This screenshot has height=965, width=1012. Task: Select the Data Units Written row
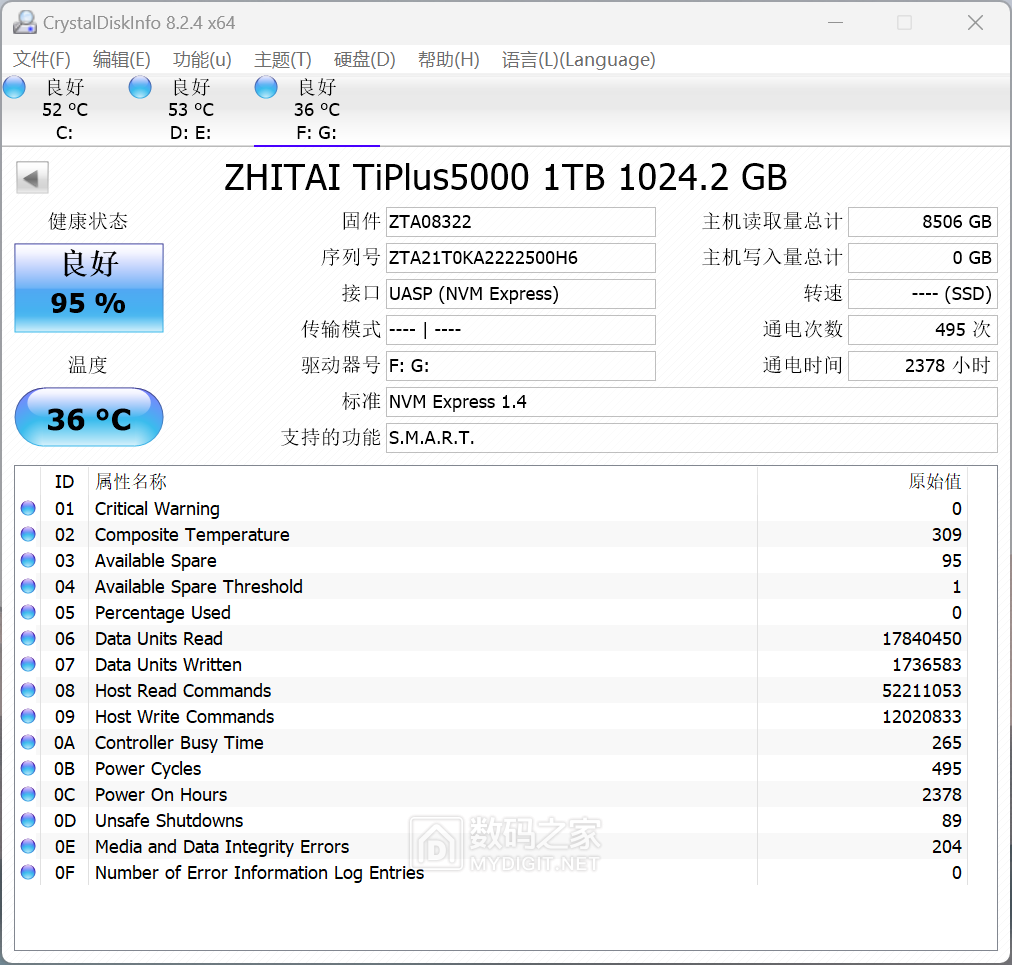491,665
